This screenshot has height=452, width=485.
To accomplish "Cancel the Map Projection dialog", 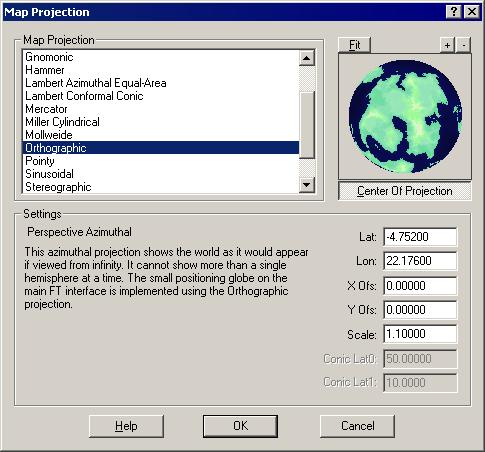I will (357, 426).
